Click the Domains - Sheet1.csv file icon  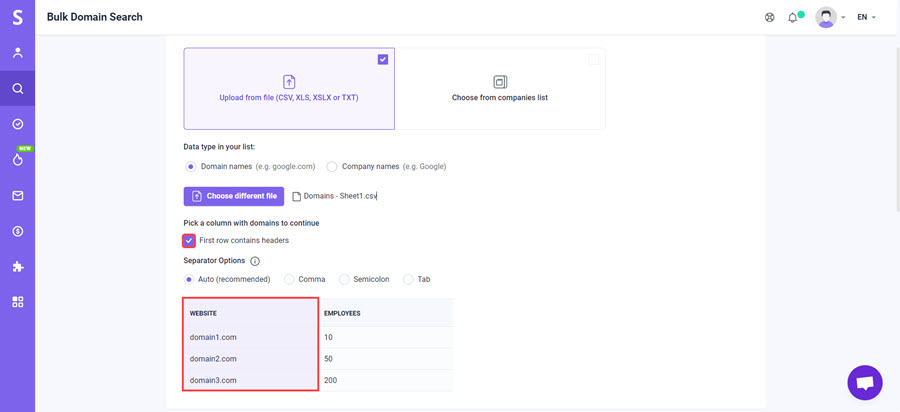pos(297,196)
